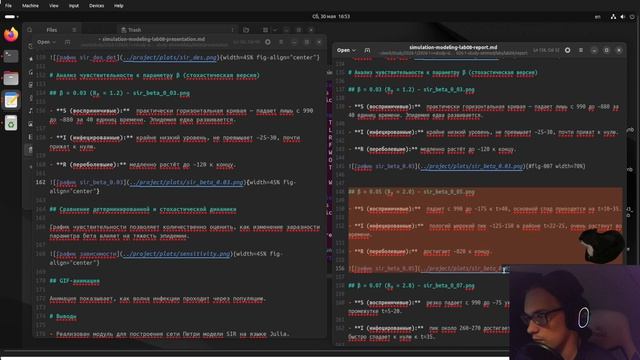Open VirtualBox File menu

[8, 6]
